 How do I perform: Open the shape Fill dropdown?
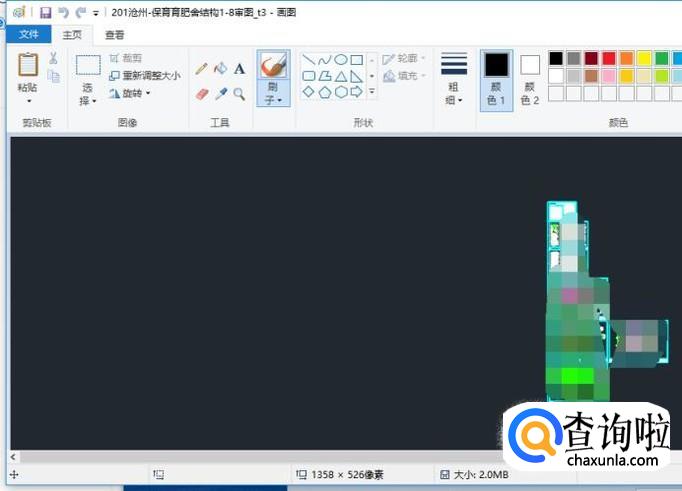coord(404,76)
